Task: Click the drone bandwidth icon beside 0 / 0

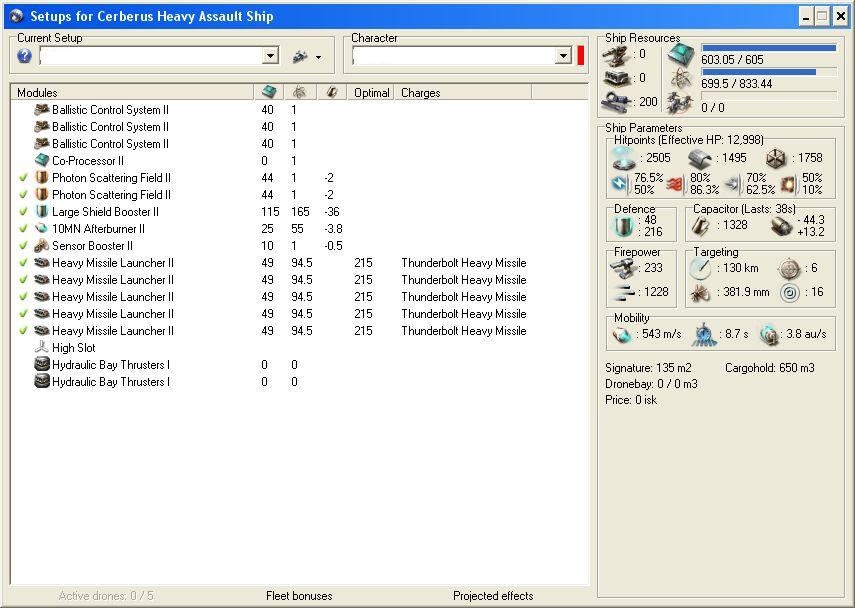Action: (x=682, y=103)
